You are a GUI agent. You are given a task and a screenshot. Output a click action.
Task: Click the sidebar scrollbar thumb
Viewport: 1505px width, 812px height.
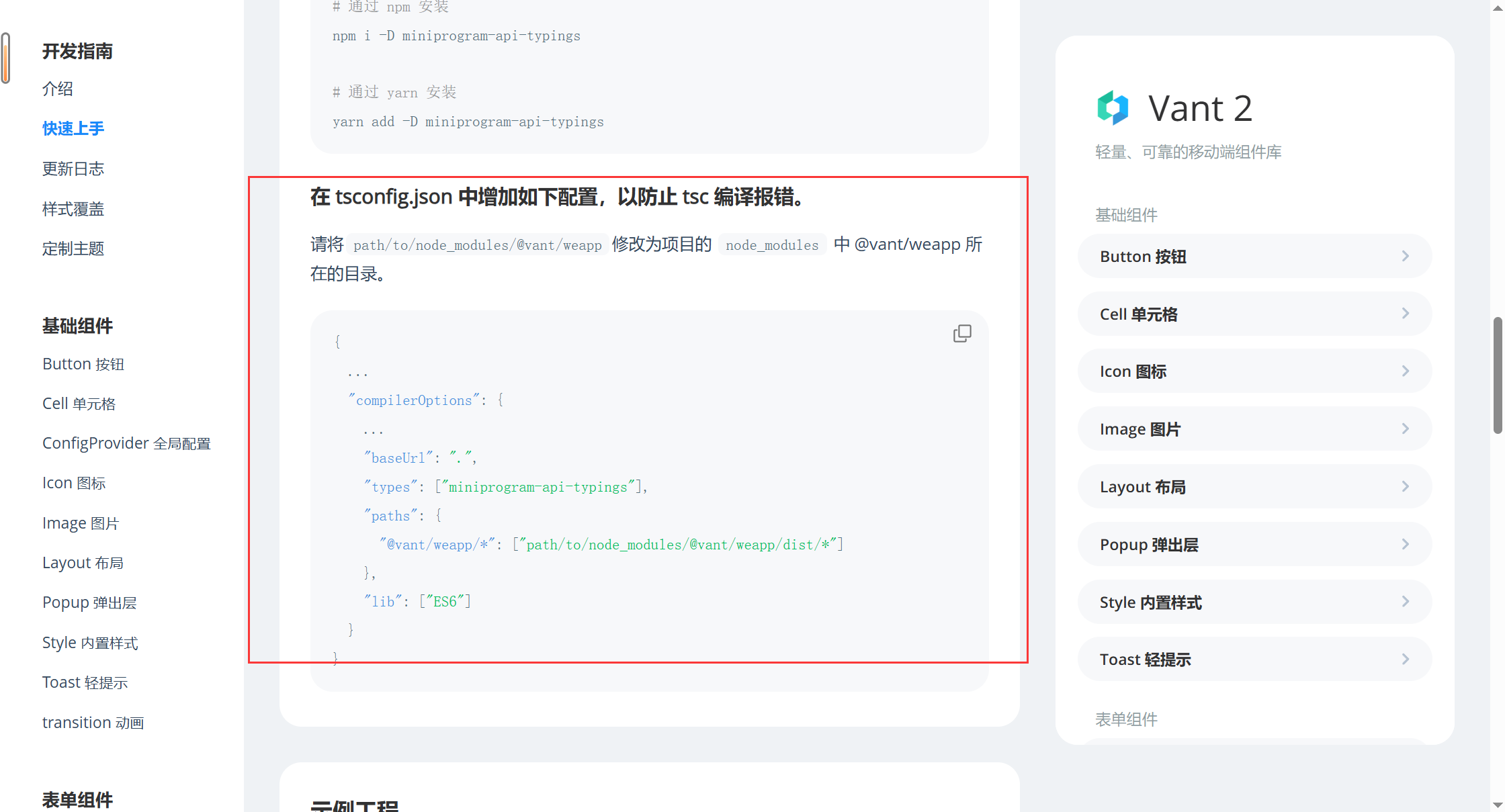(x=5, y=58)
